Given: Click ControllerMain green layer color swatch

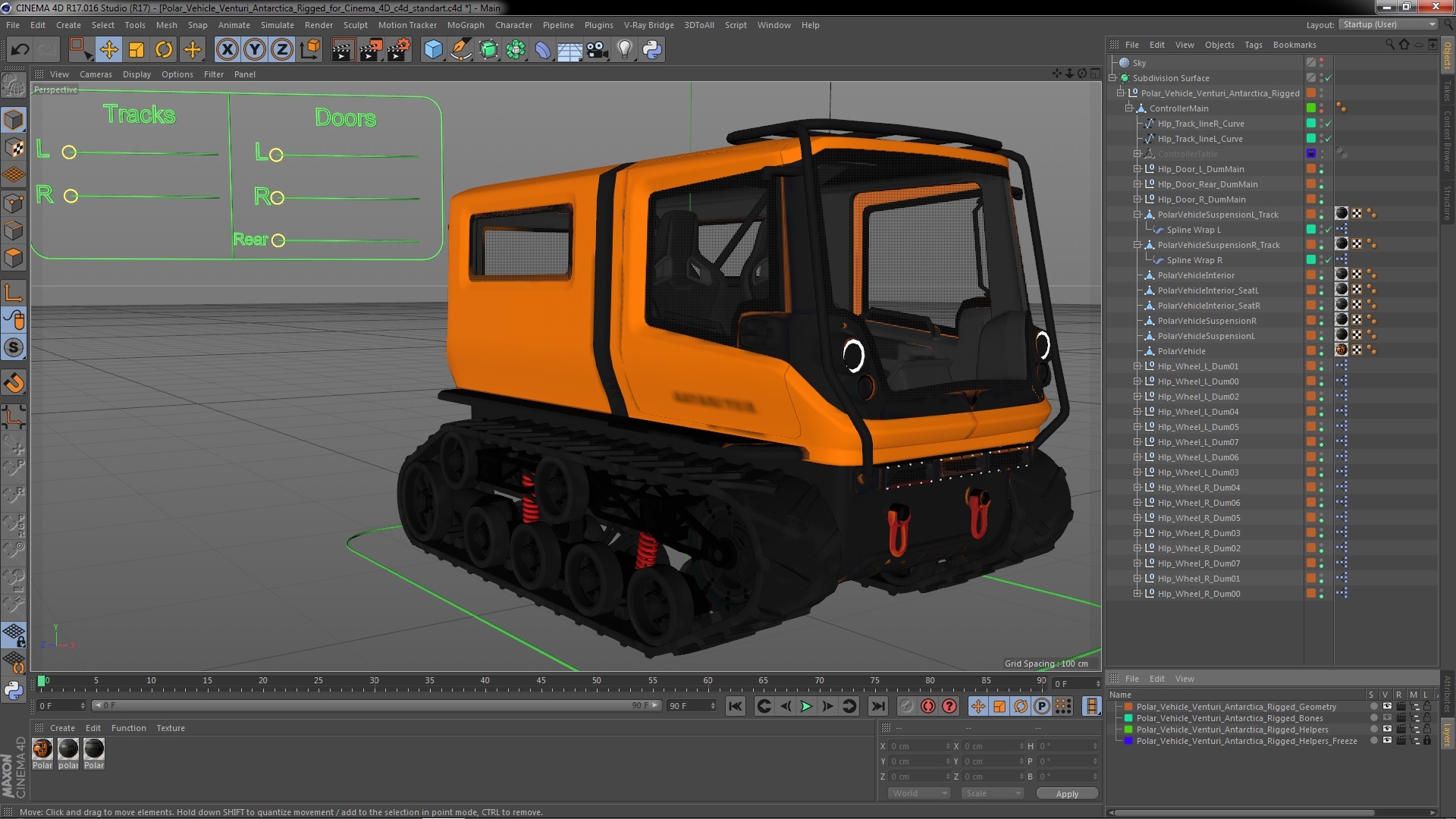Looking at the screenshot, I should coord(1310,108).
